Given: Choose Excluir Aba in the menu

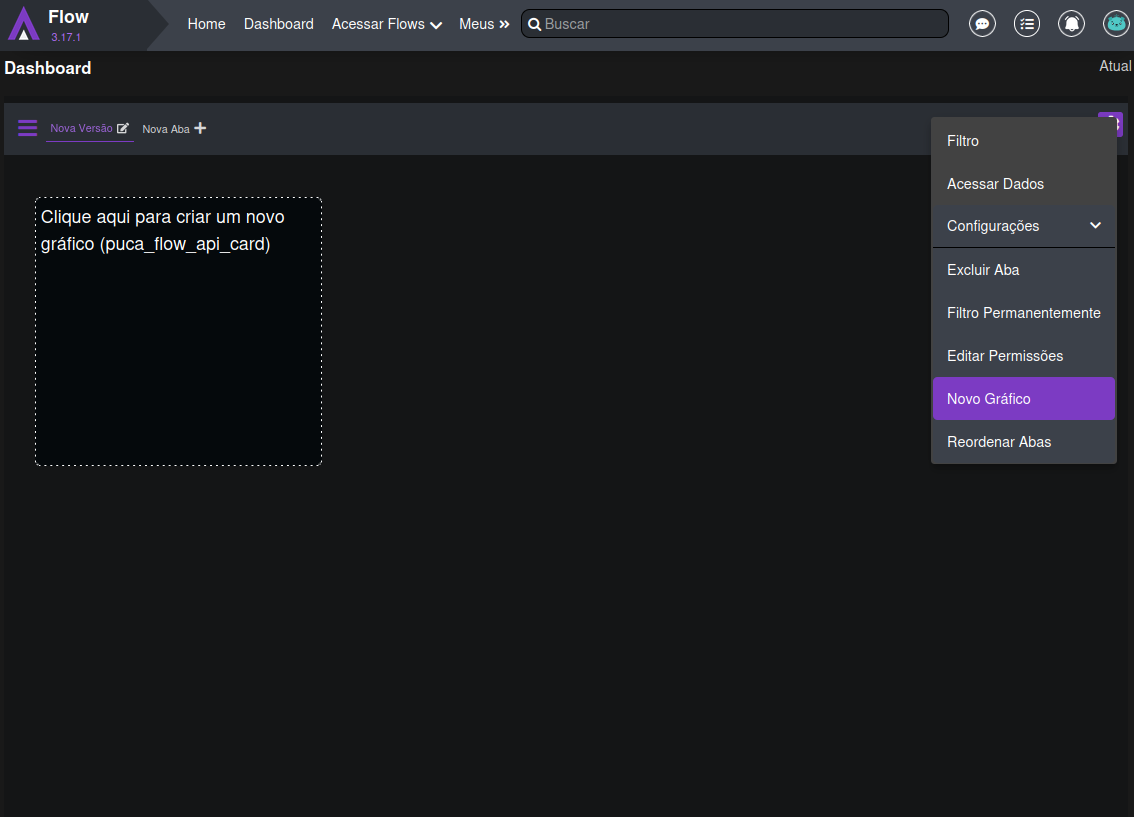Looking at the screenshot, I should pos(1023,270).
